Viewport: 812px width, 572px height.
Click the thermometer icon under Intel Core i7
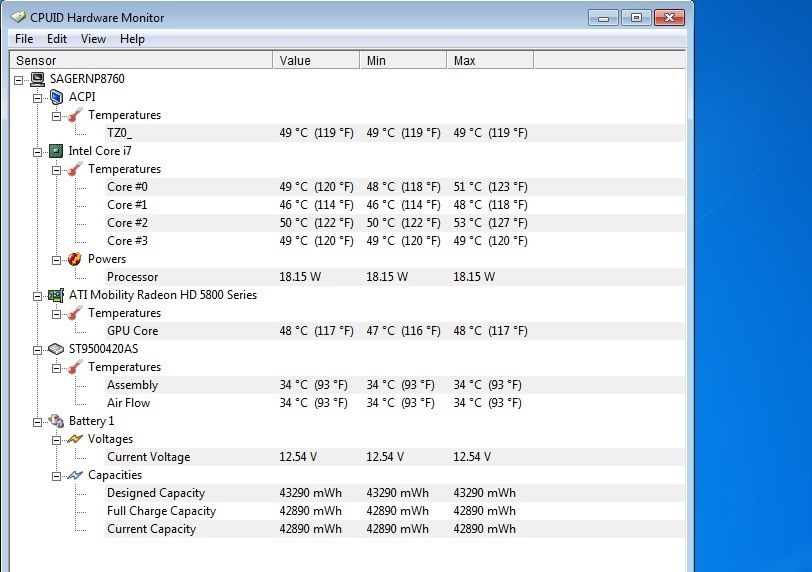(x=75, y=169)
